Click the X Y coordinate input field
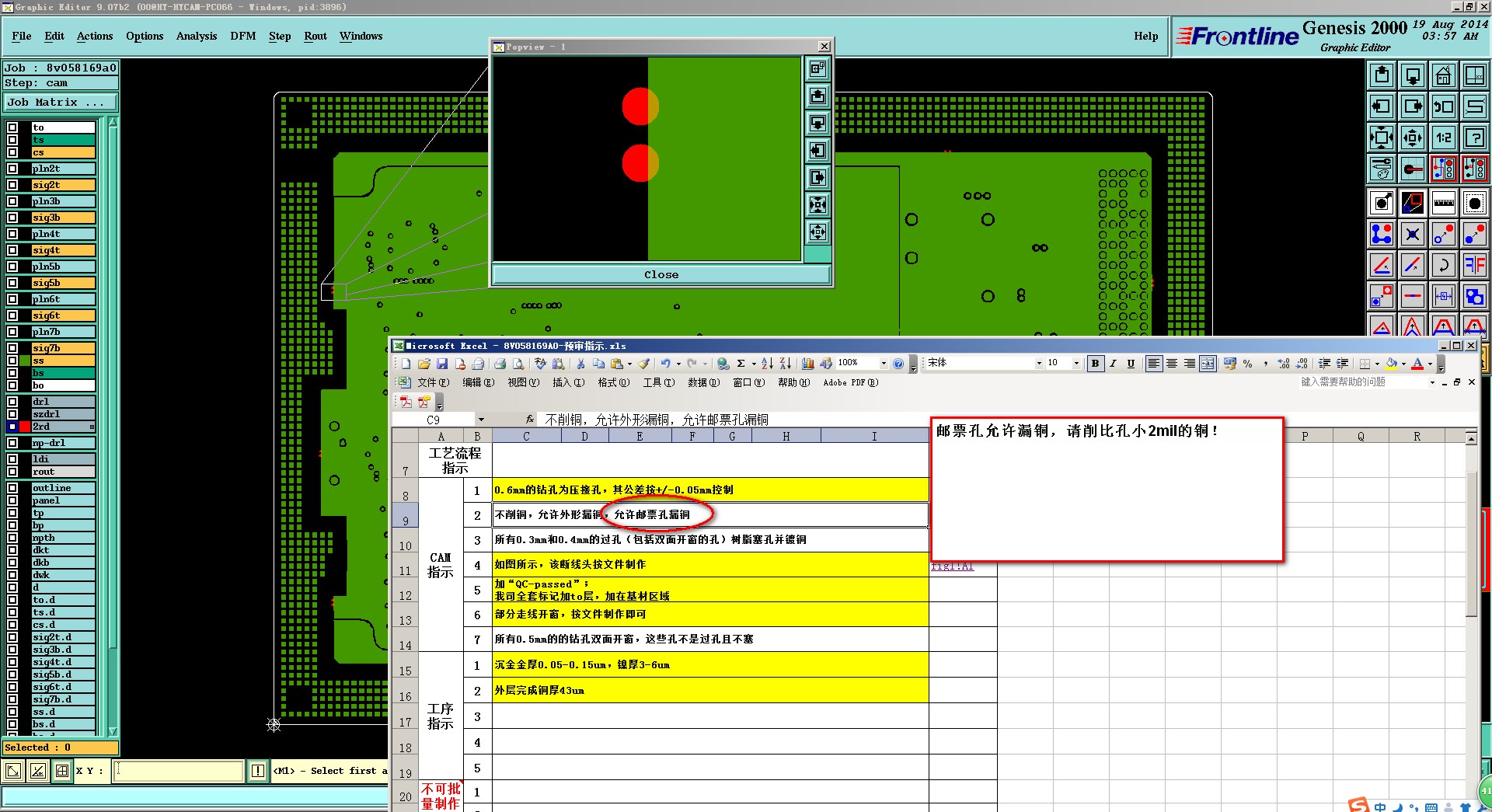This screenshot has width=1492, height=812. click(180, 771)
